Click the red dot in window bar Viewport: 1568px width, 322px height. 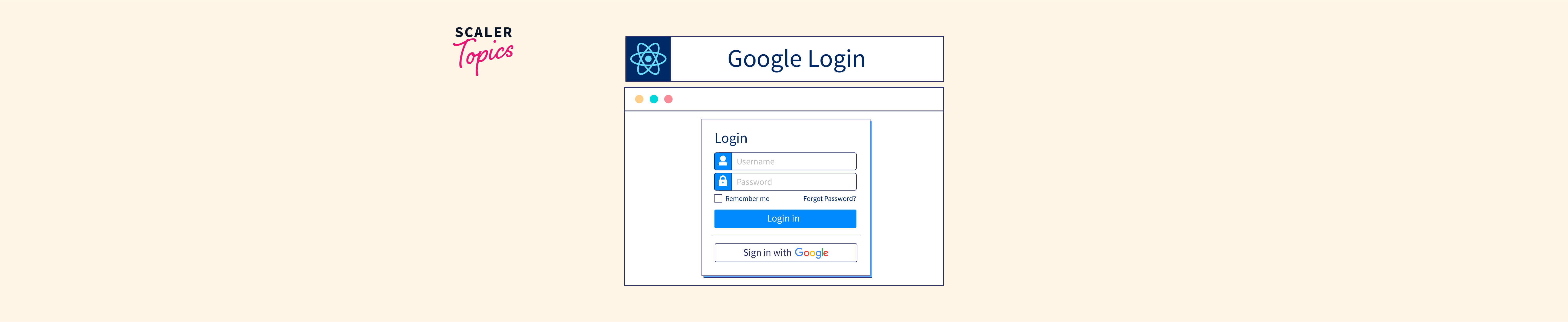tap(668, 99)
